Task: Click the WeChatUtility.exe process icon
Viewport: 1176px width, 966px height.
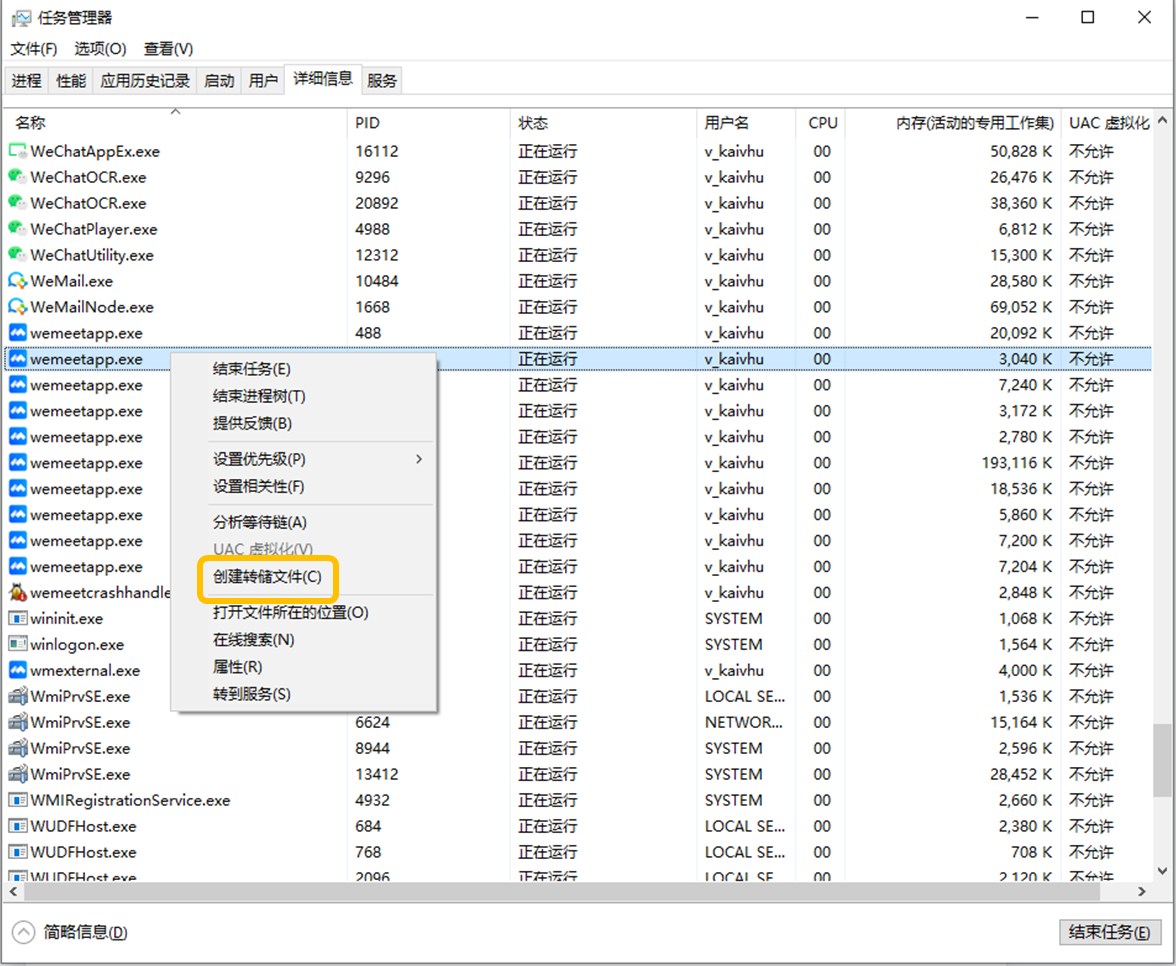Action: tap(17, 255)
